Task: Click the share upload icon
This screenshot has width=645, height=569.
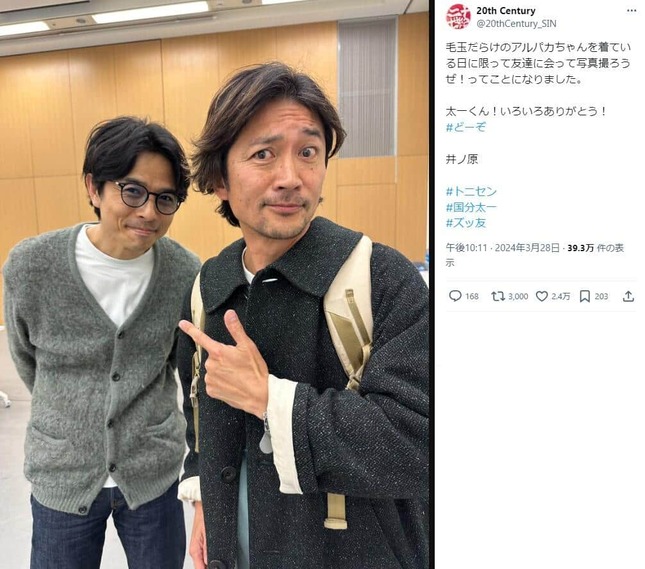Action: click(628, 296)
